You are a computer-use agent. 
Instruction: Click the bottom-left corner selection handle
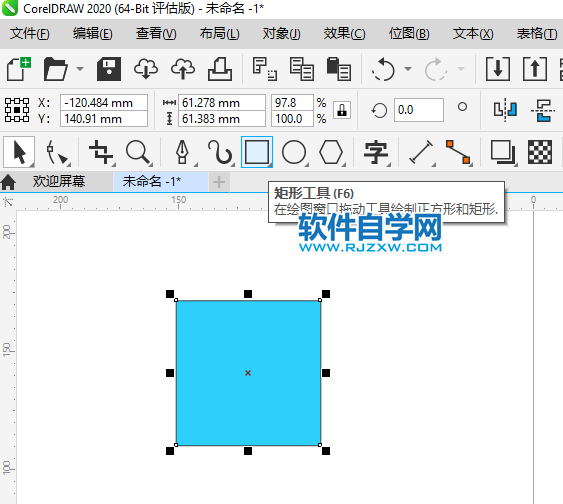point(170,451)
